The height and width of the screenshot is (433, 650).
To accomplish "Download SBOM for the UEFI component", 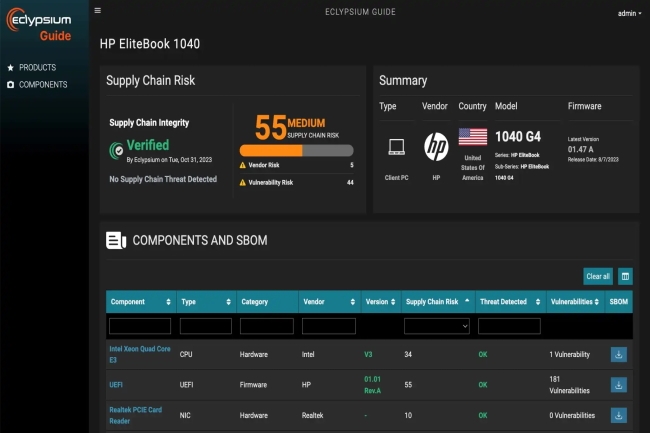I will click(x=618, y=385).
